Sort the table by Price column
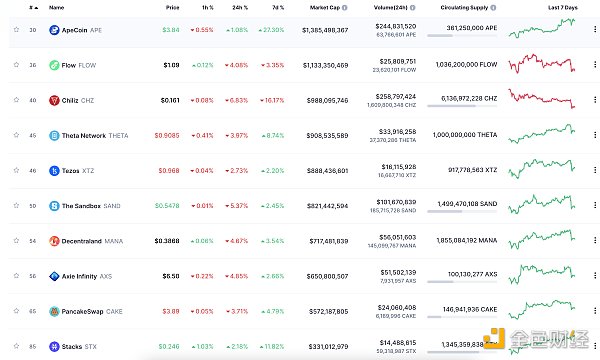Screen dimensions: 600x360 [x=173, y=7]
